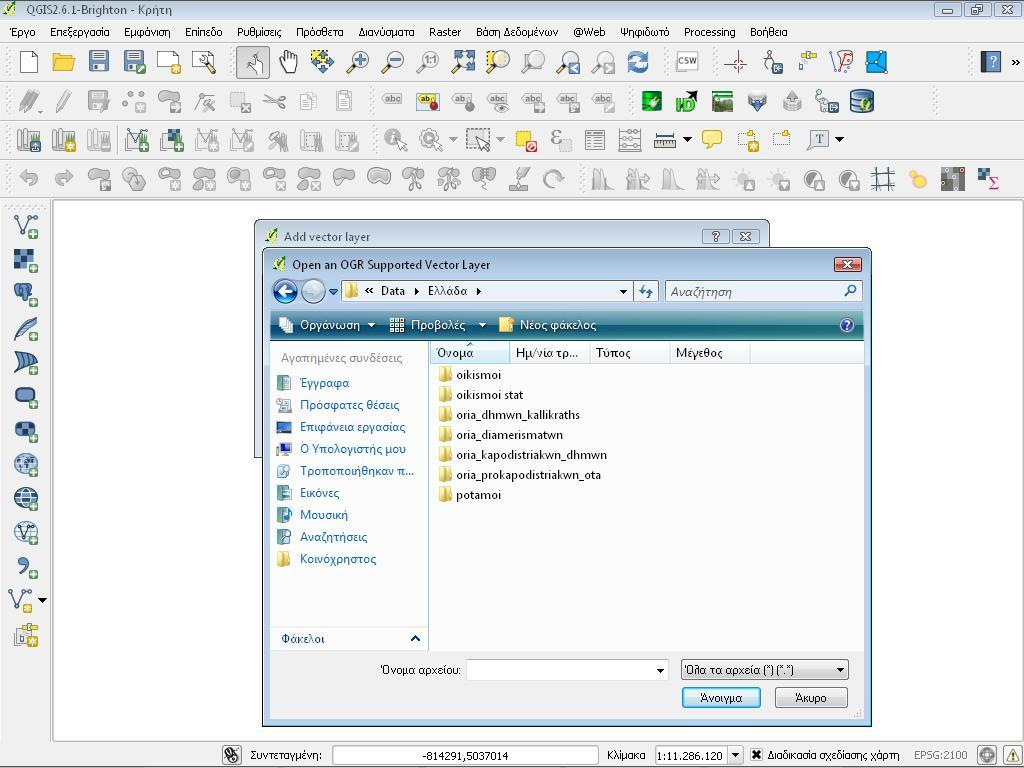Save the project with the floppy disk icon
The width and height of the screenshot is (1024, 768).
click(99, 61)
